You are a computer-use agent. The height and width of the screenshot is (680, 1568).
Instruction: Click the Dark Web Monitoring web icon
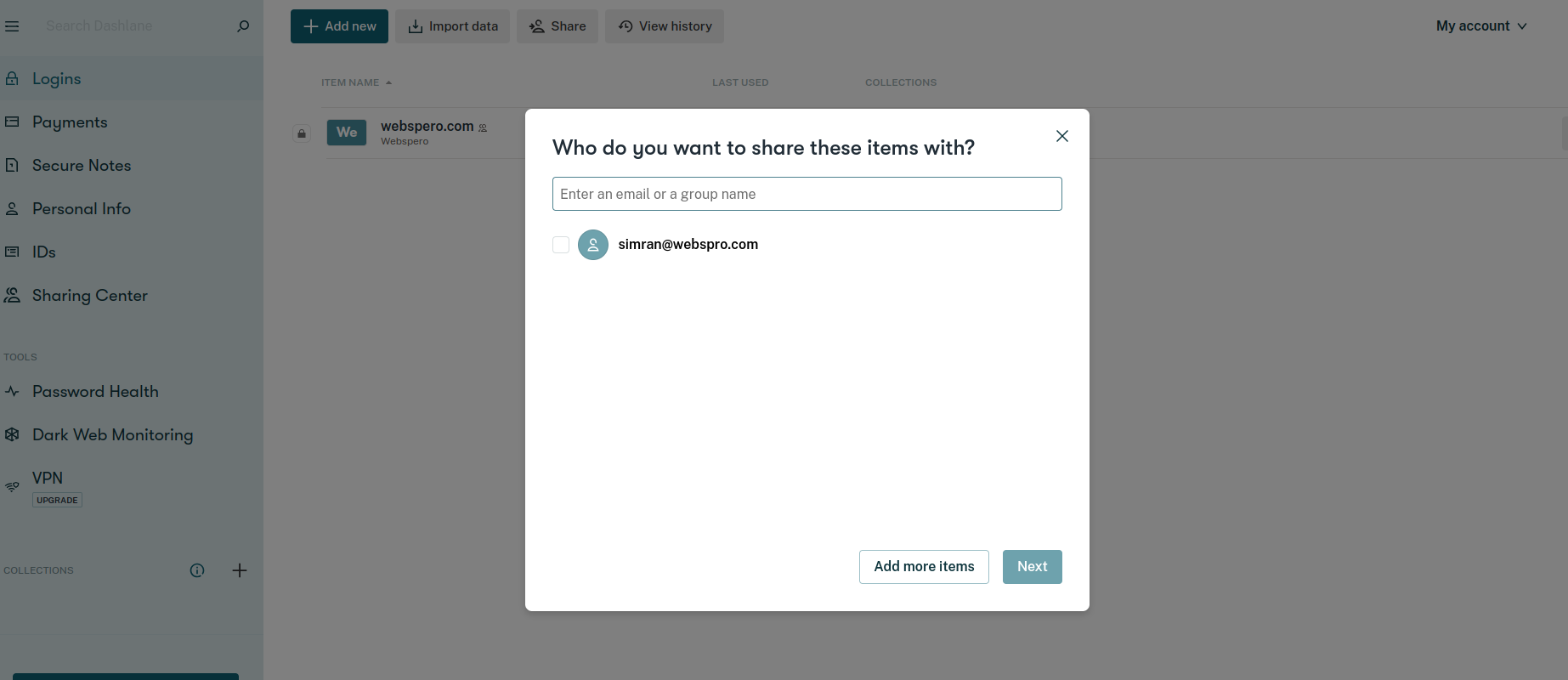pyautogui.click(x=12, y=434)
